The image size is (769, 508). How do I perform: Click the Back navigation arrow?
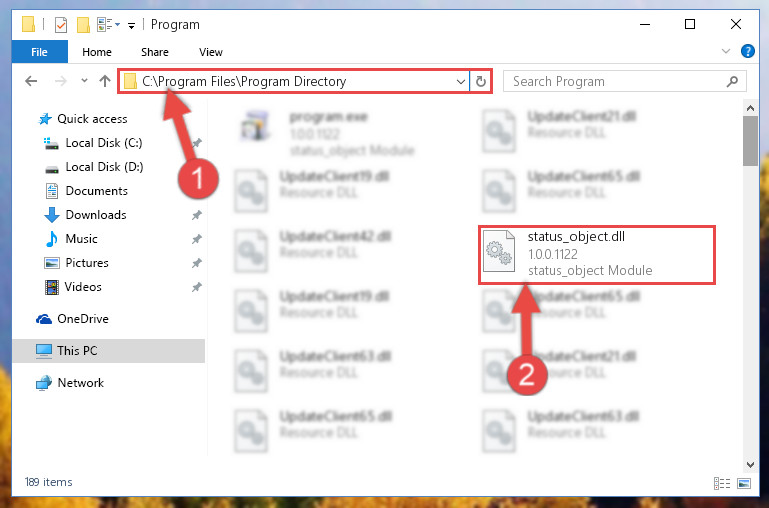31,81
